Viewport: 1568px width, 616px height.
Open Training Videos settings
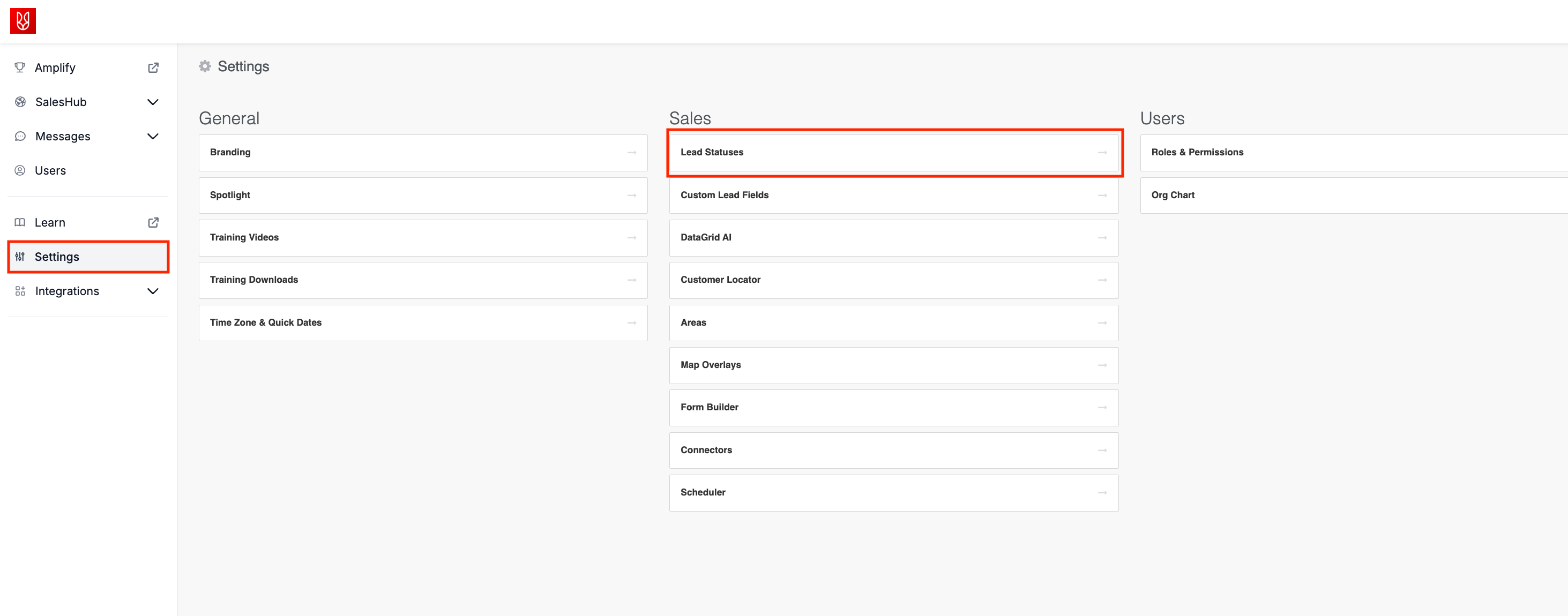pyautogui.click(x=423, y=237)
